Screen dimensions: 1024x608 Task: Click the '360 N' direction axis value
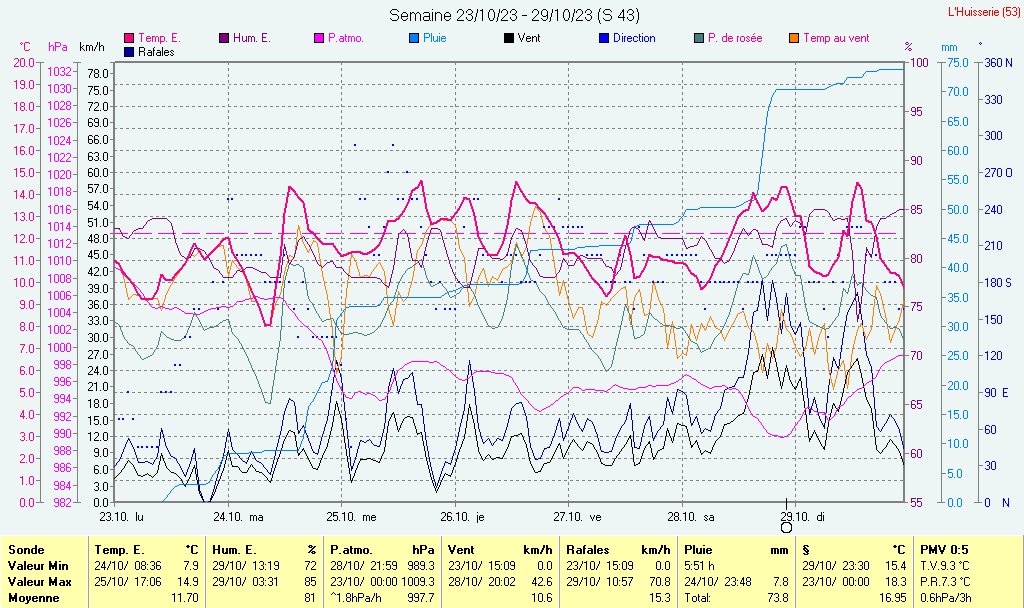(999, 63)
